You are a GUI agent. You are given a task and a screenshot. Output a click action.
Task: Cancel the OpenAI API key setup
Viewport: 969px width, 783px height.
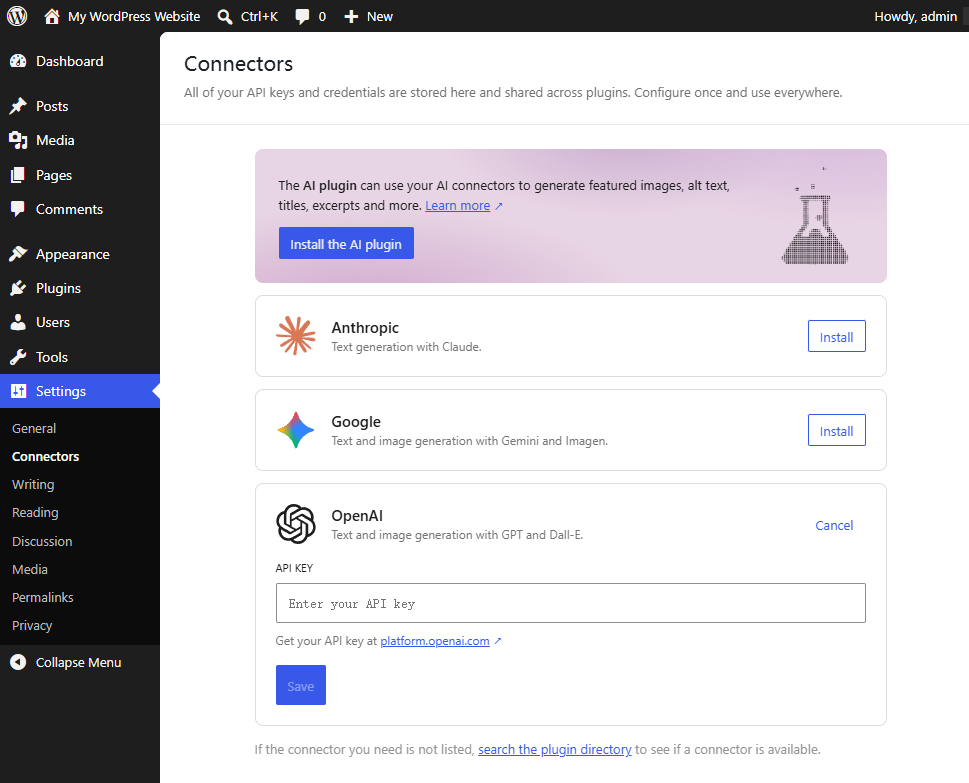(x=834, y=525)
